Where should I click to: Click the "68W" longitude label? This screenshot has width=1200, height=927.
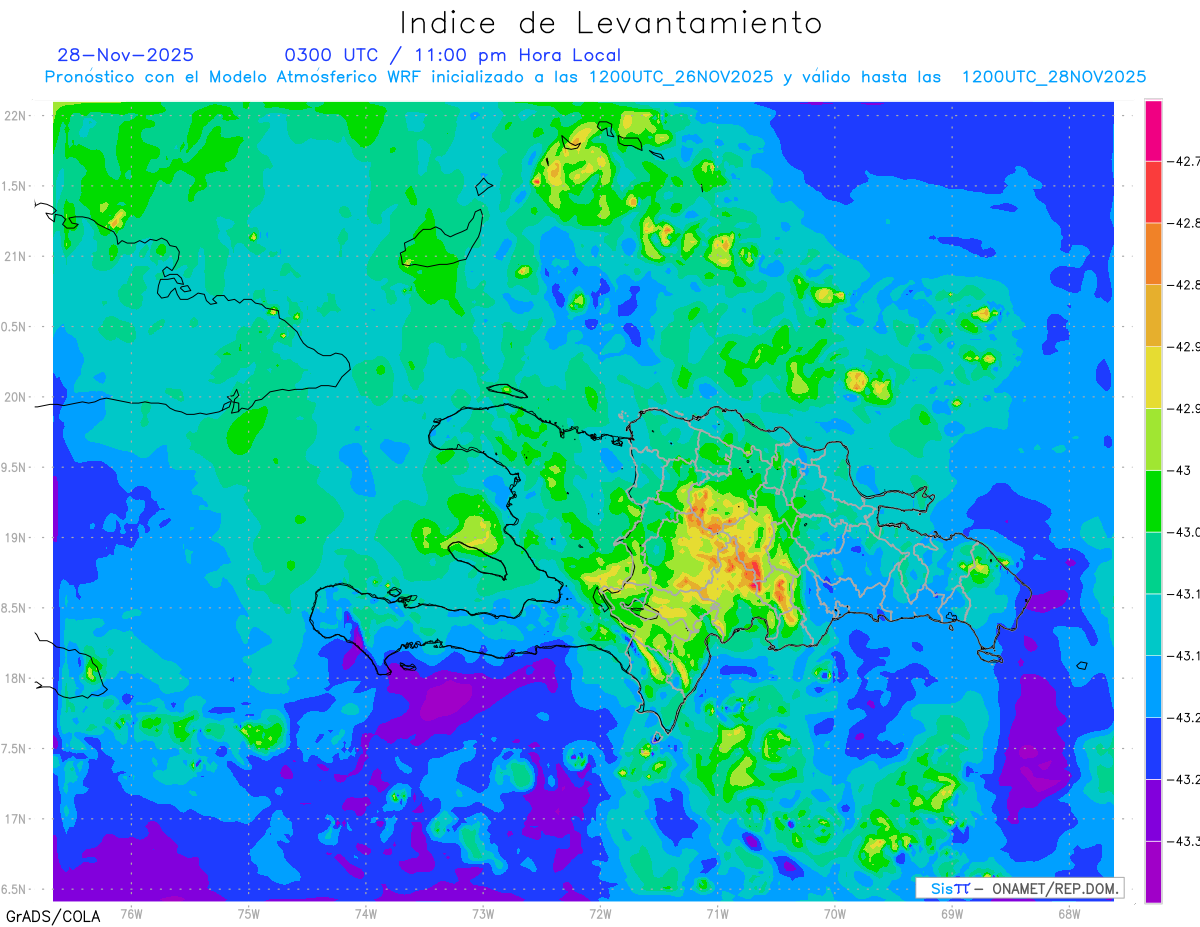[1069, 913]
